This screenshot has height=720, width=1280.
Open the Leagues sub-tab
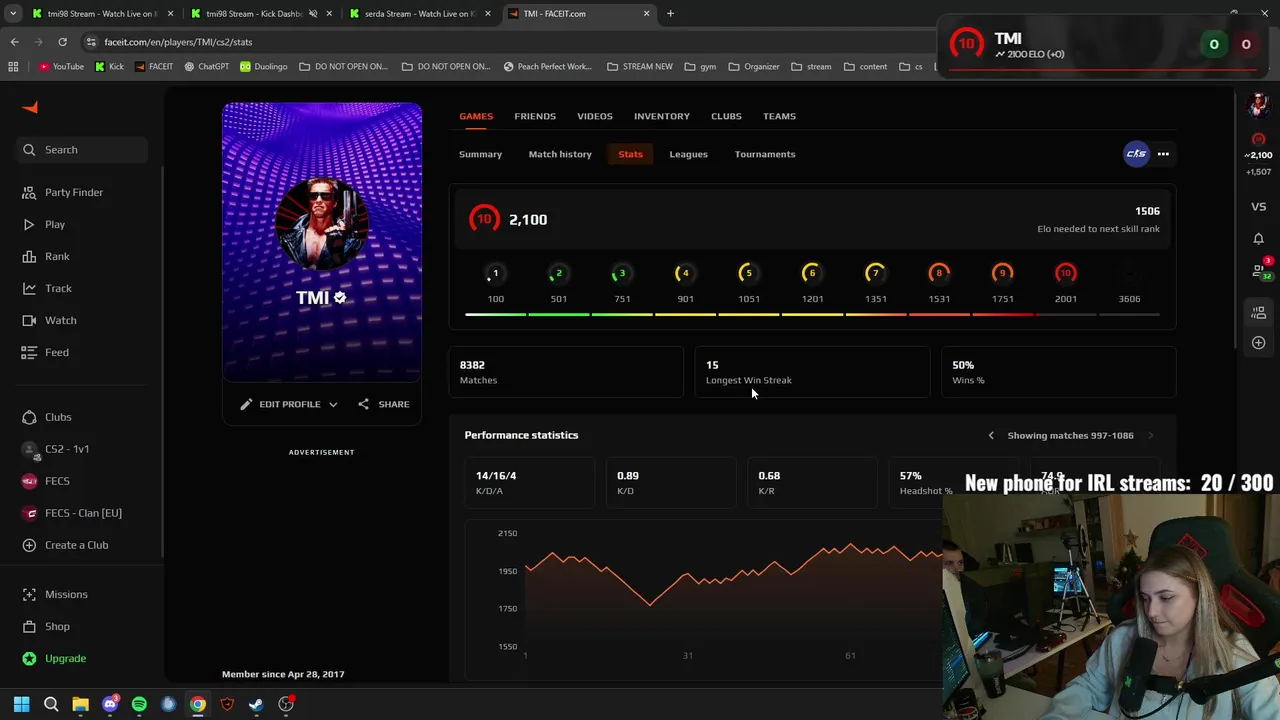tap(688, 154)
